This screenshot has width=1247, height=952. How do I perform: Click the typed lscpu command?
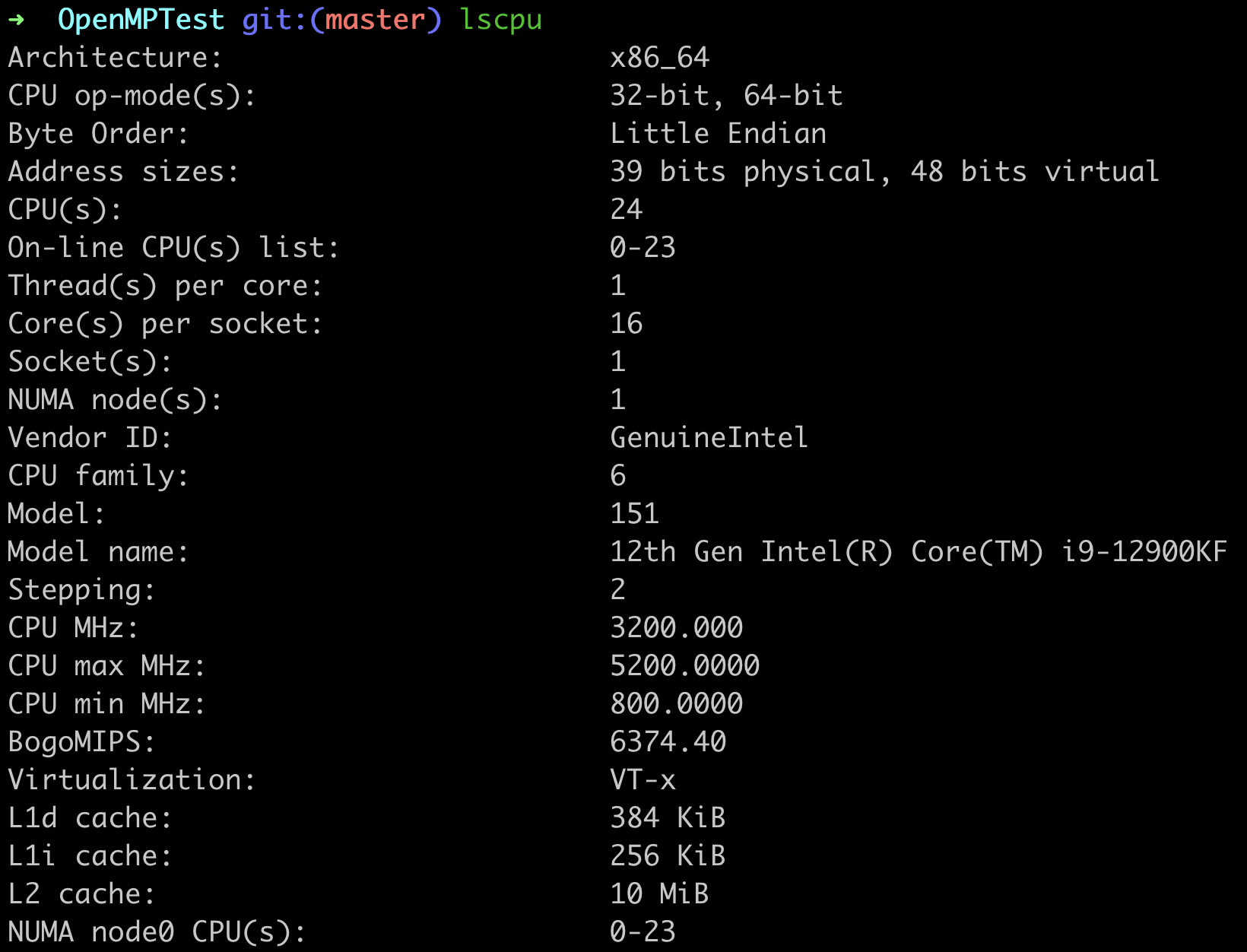[x=501, y=21]
